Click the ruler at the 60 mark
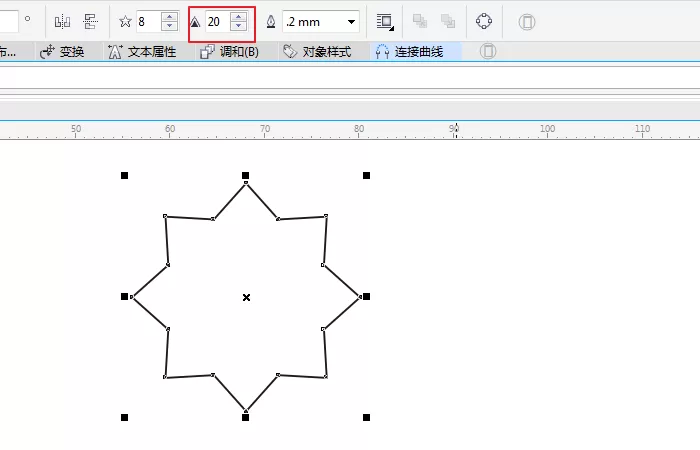 pos(170,129)
